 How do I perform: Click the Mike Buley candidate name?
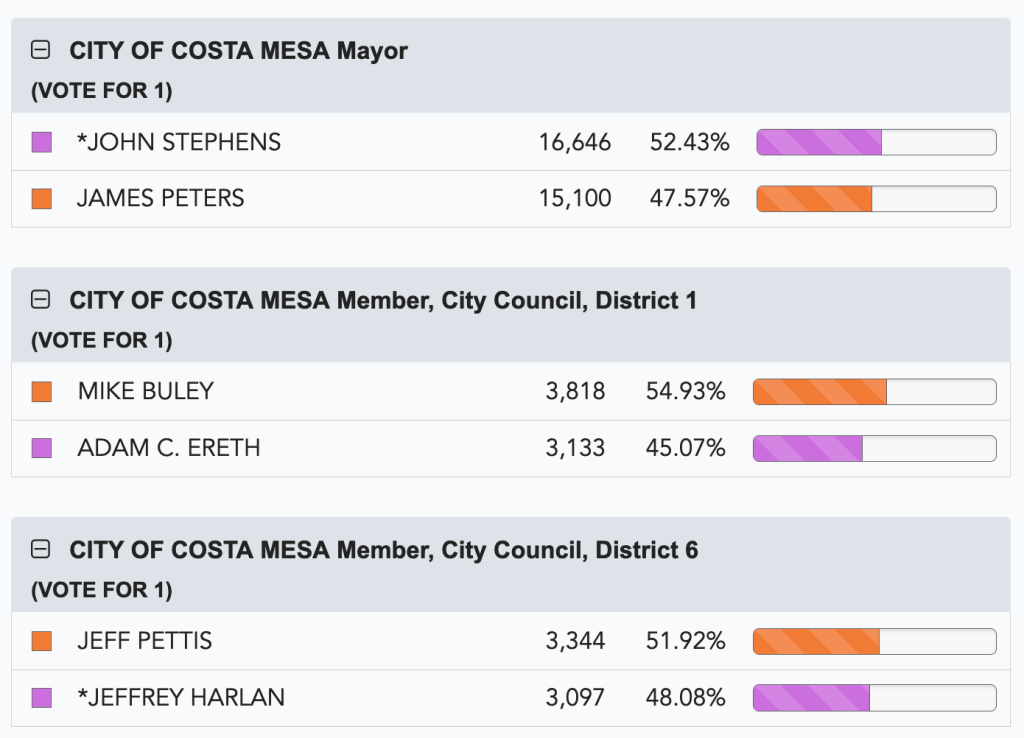[146, 391]
